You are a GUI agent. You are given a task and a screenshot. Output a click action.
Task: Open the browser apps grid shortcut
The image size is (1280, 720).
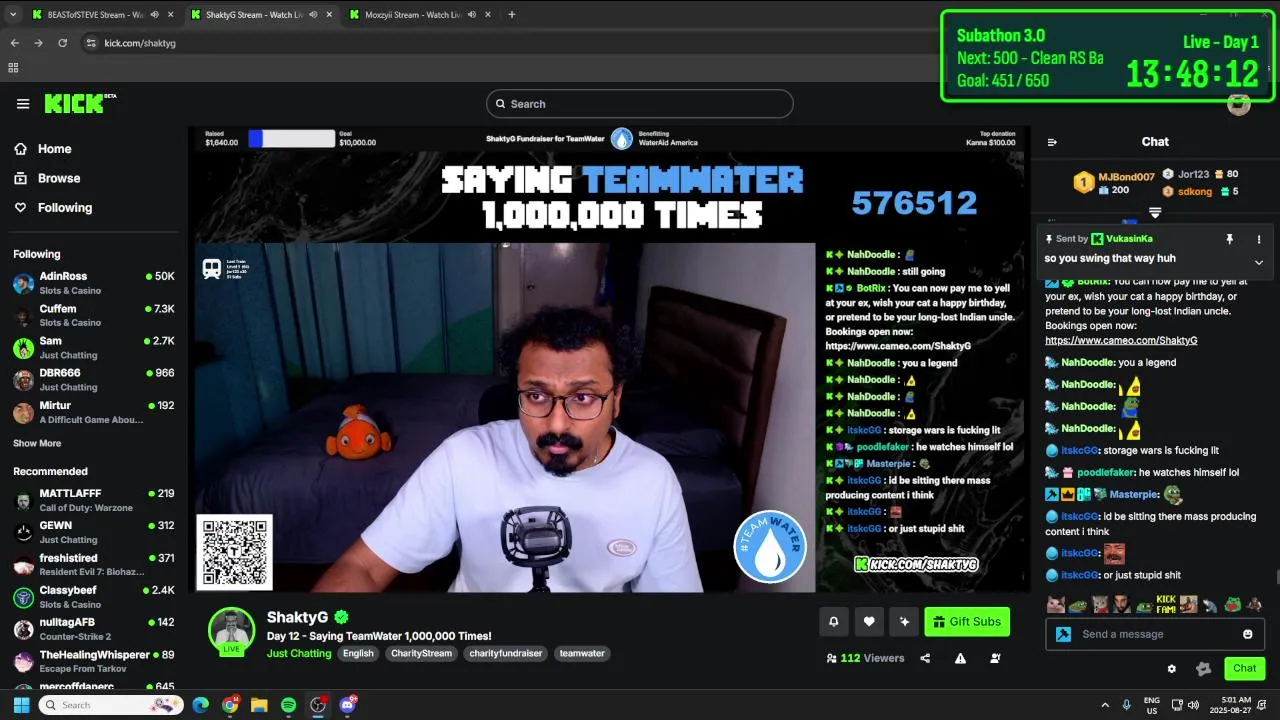tap(13, 68)
